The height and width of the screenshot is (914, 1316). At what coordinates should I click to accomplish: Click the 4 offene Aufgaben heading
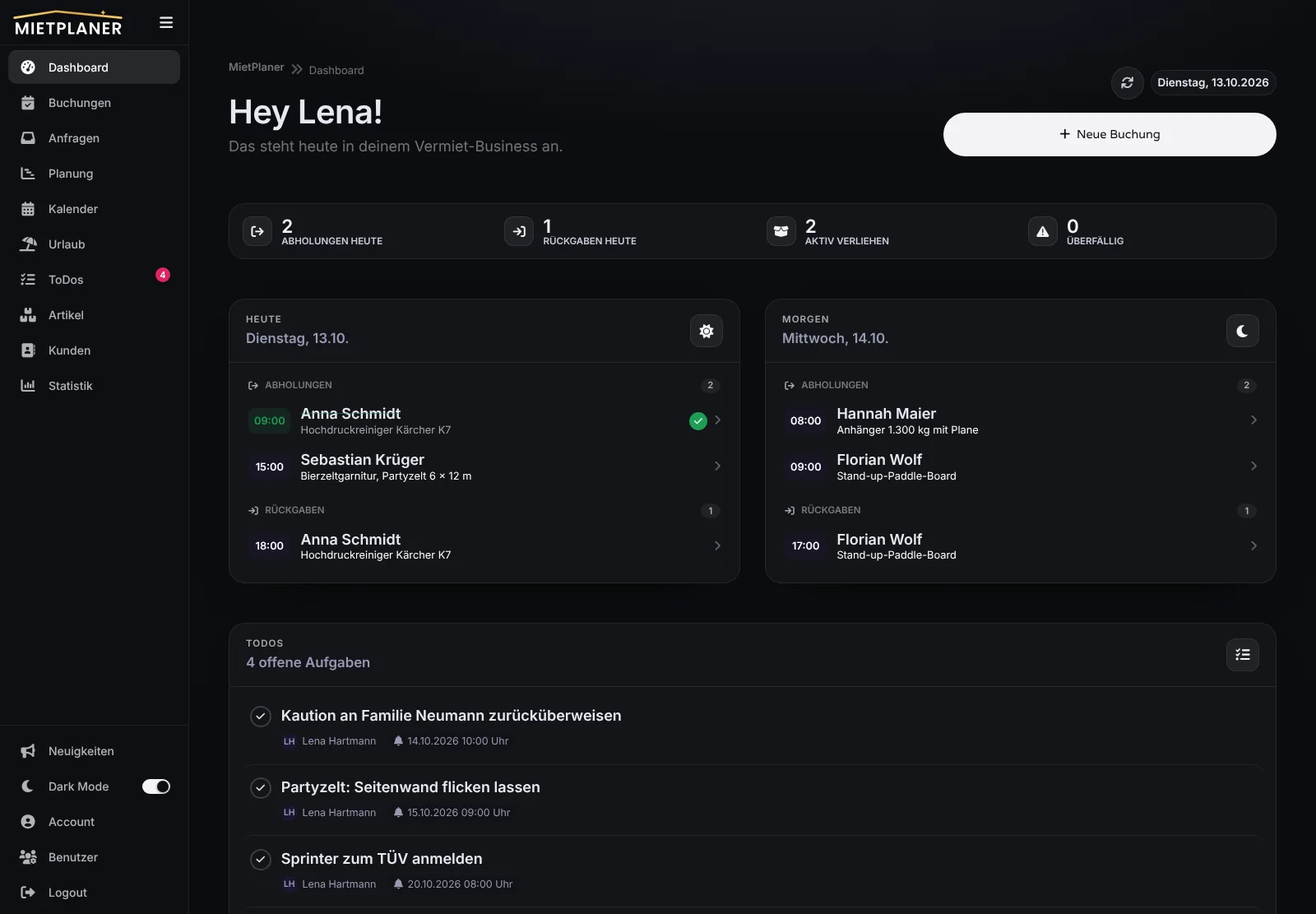pyautogui.click(x=308, y=662)
